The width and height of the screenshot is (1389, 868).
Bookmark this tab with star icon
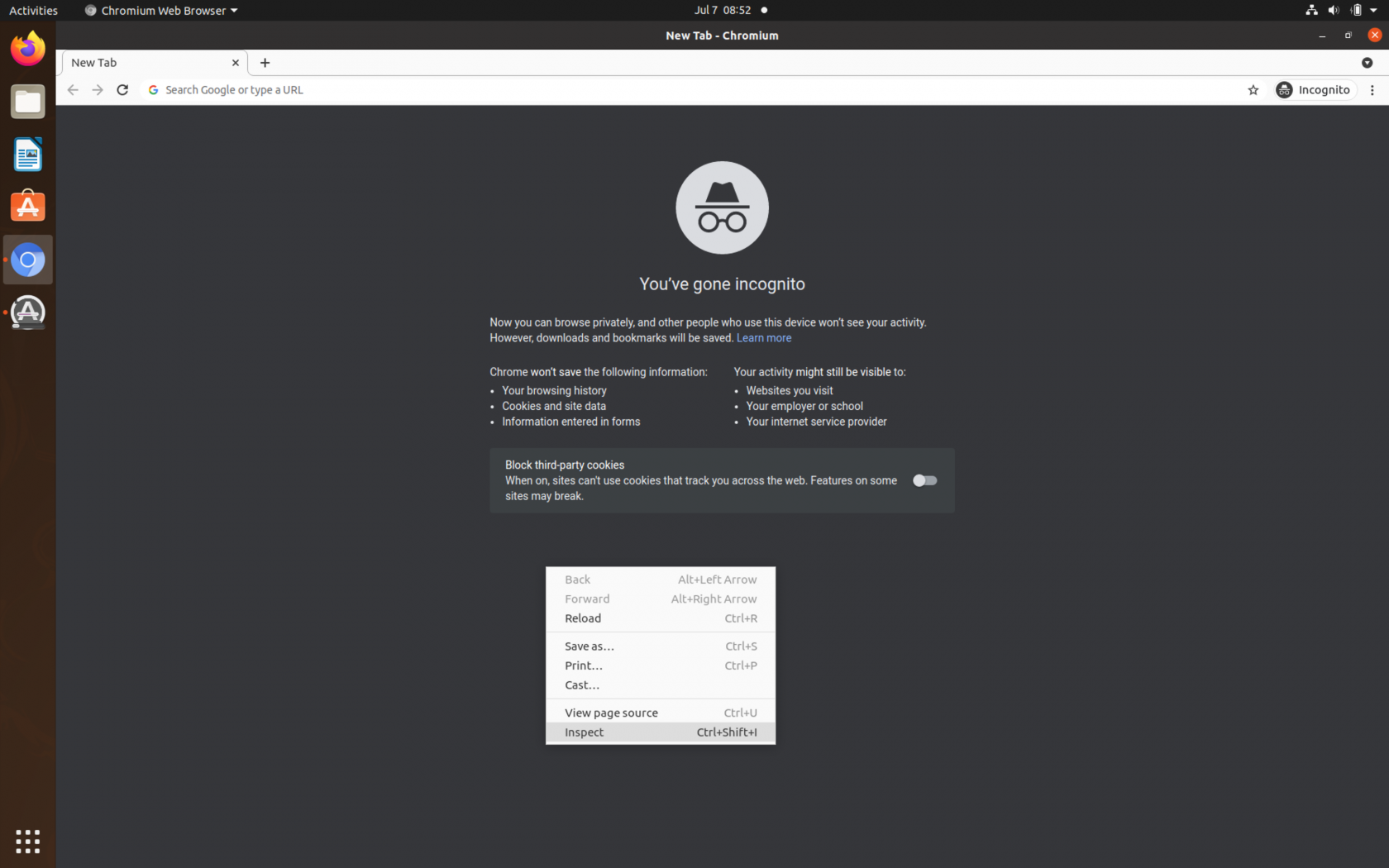(1253, 90)
